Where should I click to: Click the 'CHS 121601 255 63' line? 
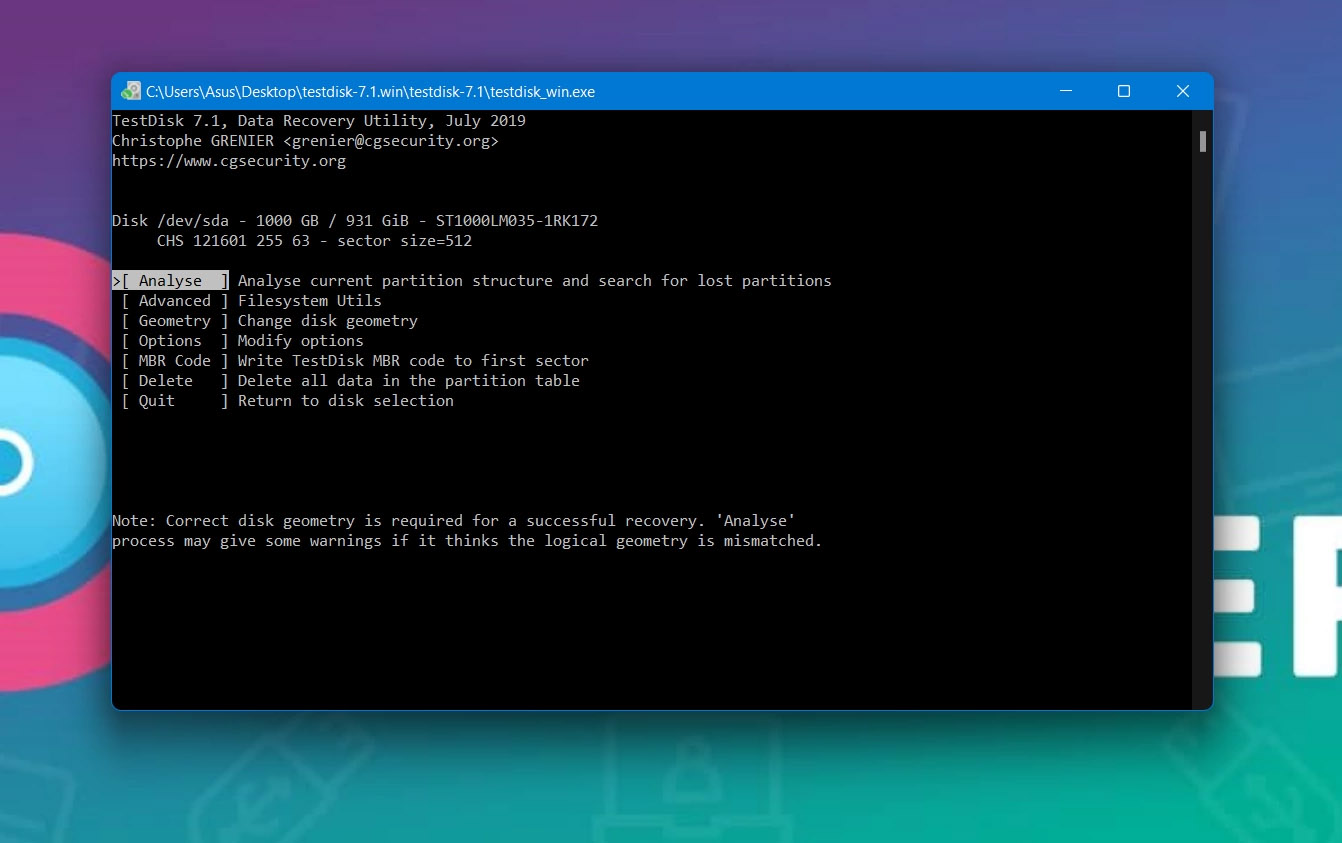tap(314, 241)
